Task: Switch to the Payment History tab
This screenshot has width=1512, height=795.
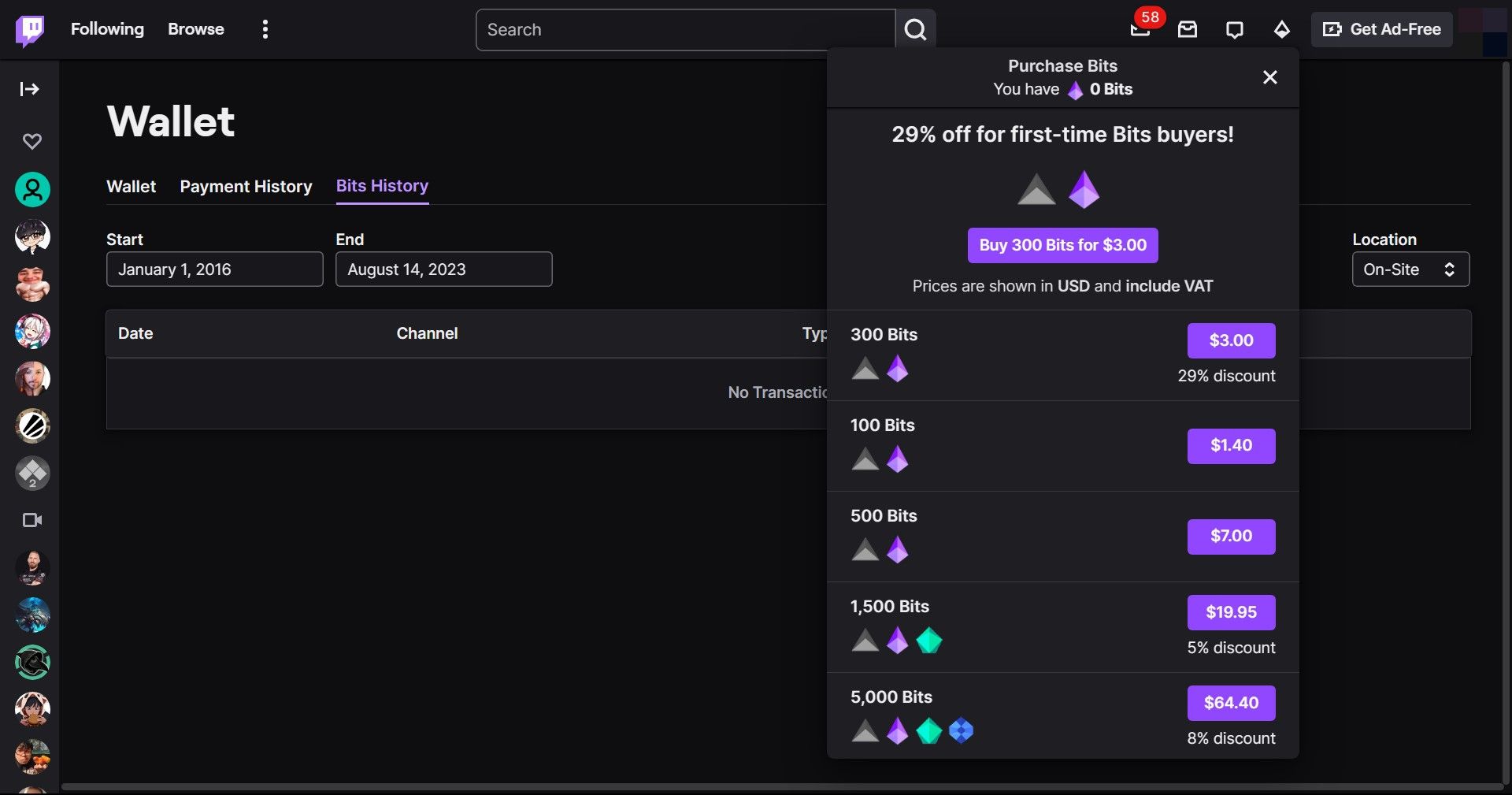Action: pyautogui.click(x=245, y=187)
